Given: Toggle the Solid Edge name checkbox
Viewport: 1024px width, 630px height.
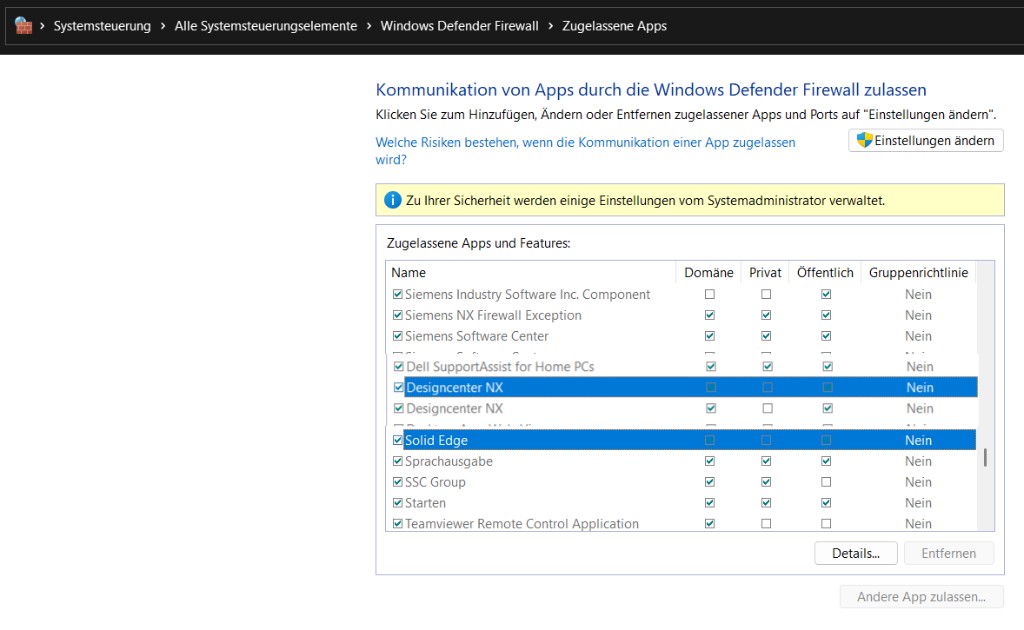Looking at the screenshot, I should point(397,441).
